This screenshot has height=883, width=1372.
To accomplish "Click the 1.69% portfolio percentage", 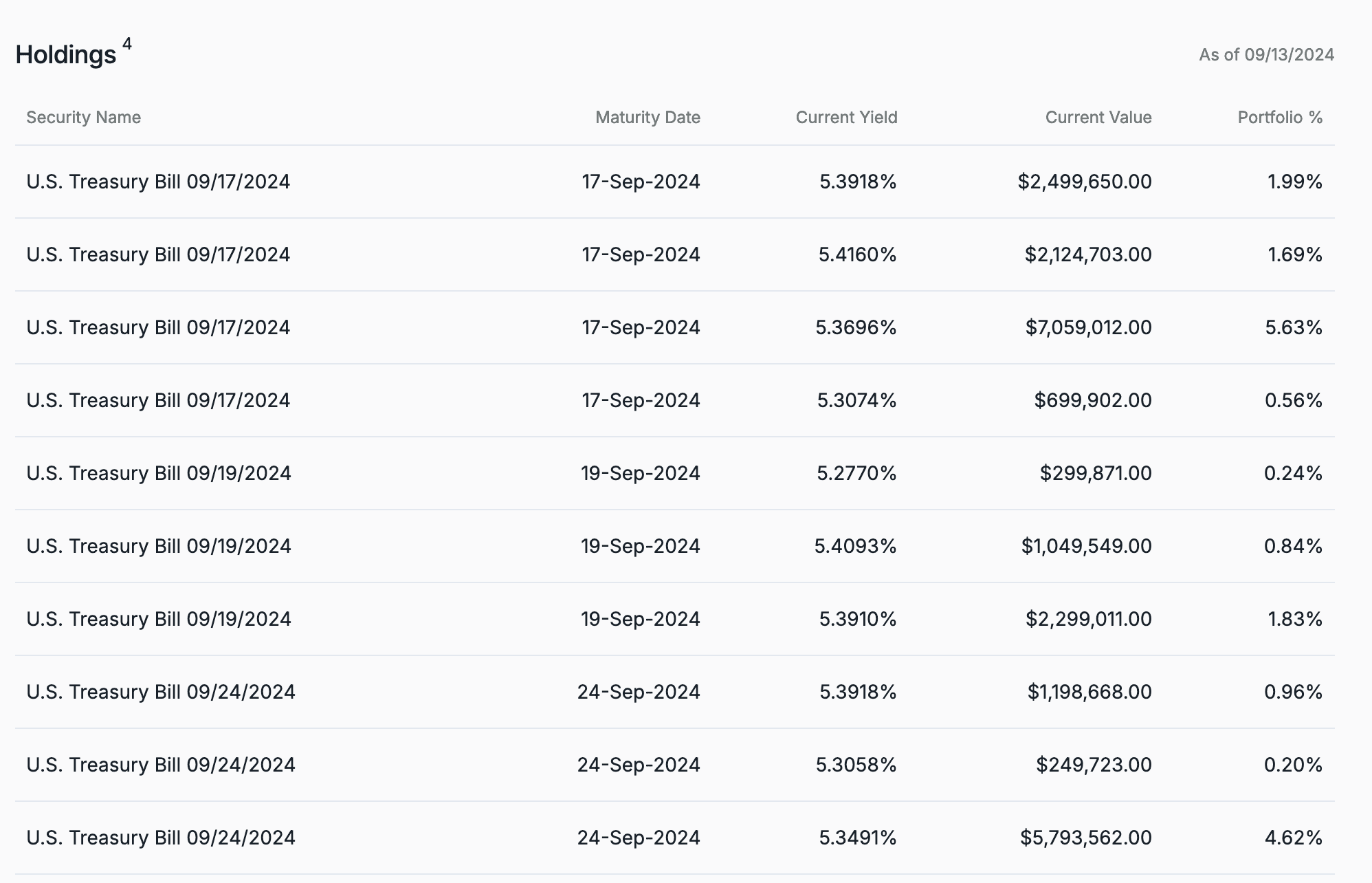I will tap(1295, 254).
